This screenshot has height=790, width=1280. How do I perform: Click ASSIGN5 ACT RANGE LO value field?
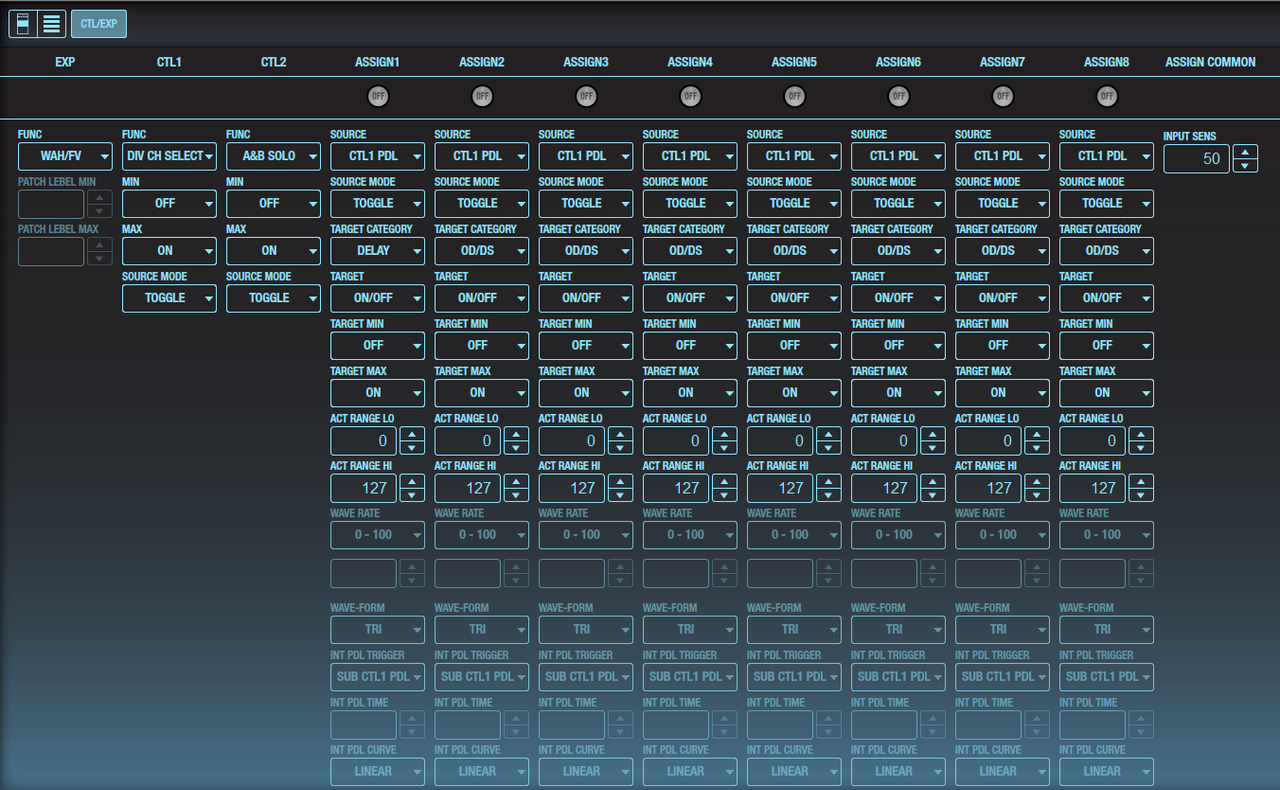[x=780, y=440]
